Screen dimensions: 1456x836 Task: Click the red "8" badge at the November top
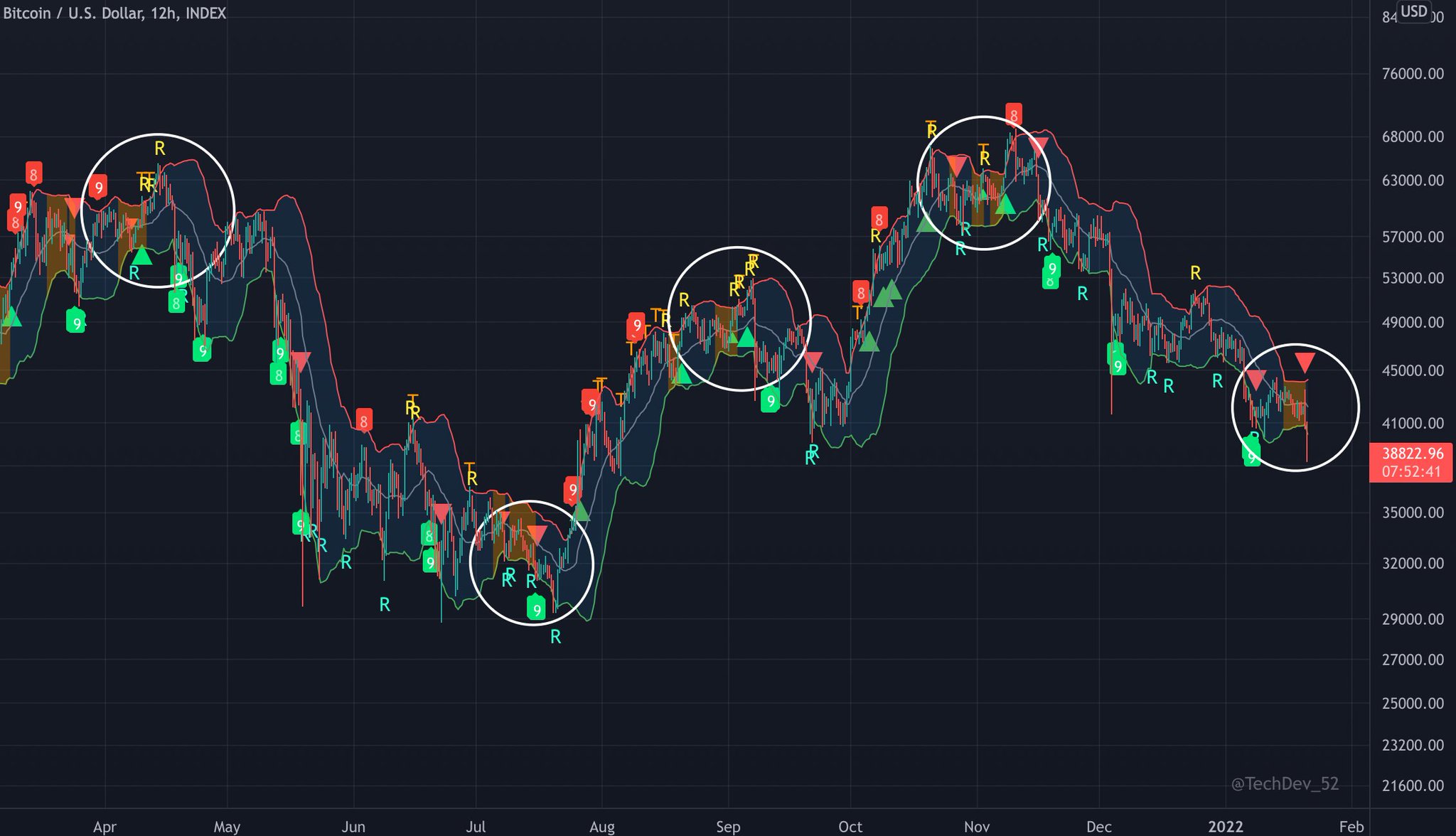[1013, 113]
